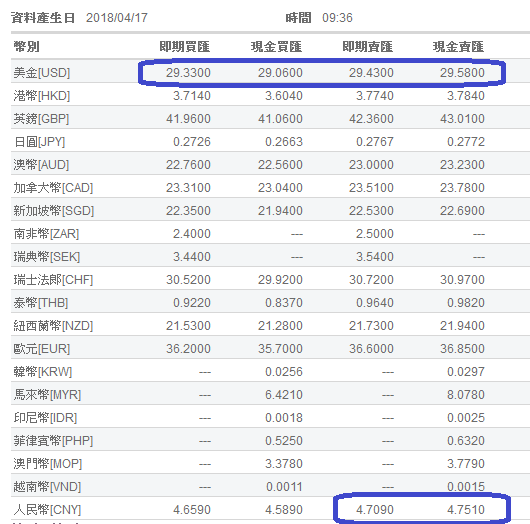Click the 新加坡幣[SGD] currency label
The height and width of the screenshot is (524, 530).
(x=53, y=211)
